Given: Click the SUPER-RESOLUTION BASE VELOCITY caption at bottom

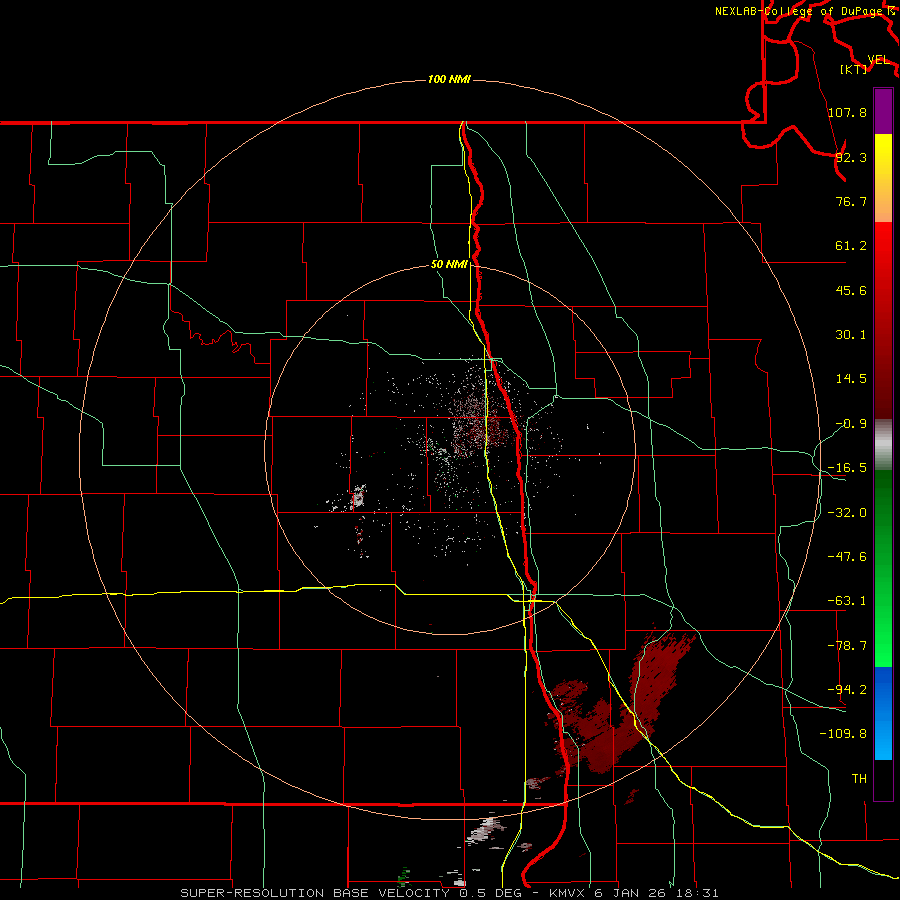Looking at the screenshot, I should tap(449, 893).
